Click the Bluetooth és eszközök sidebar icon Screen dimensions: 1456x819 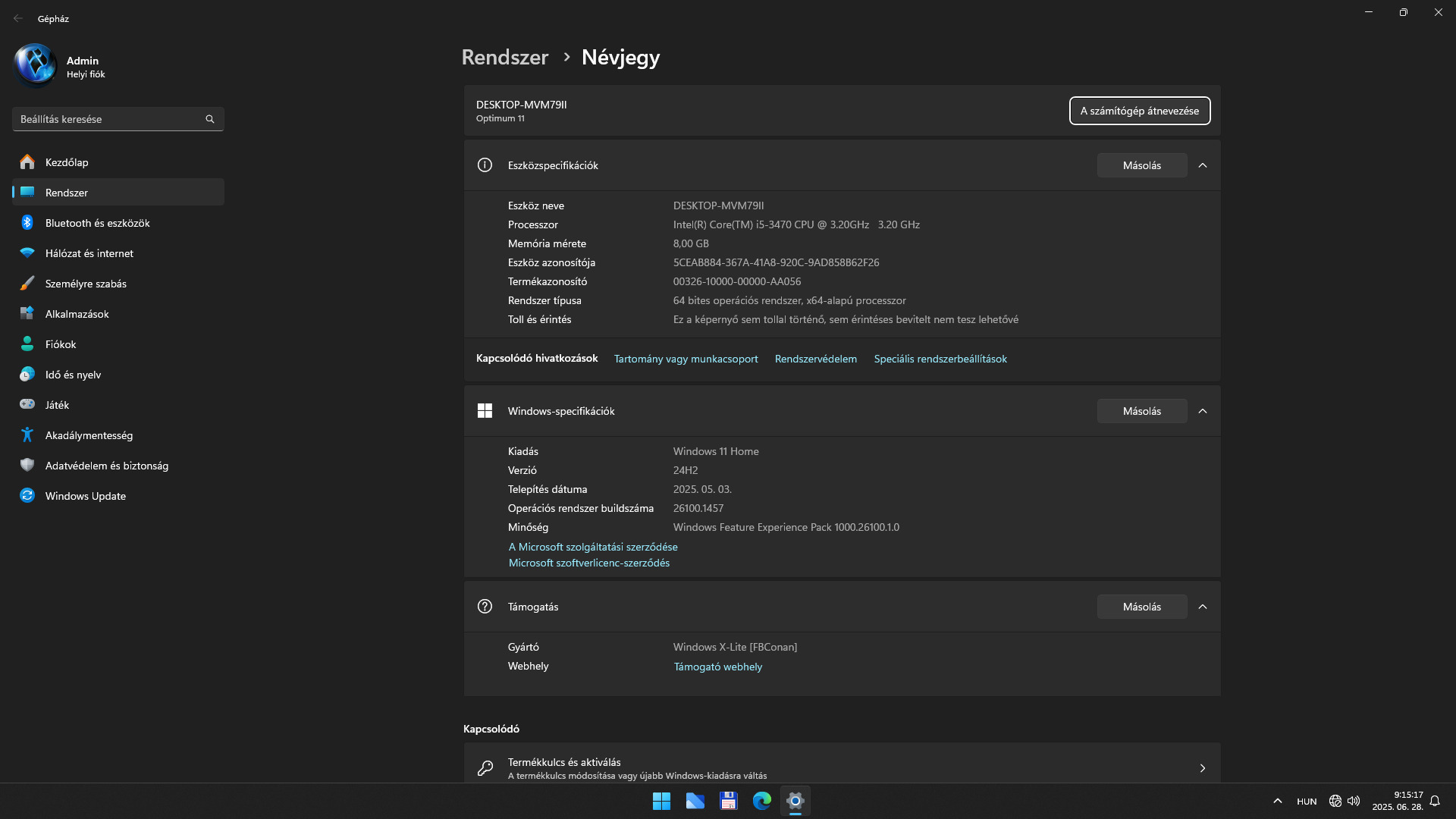click(x=27, y=223)
